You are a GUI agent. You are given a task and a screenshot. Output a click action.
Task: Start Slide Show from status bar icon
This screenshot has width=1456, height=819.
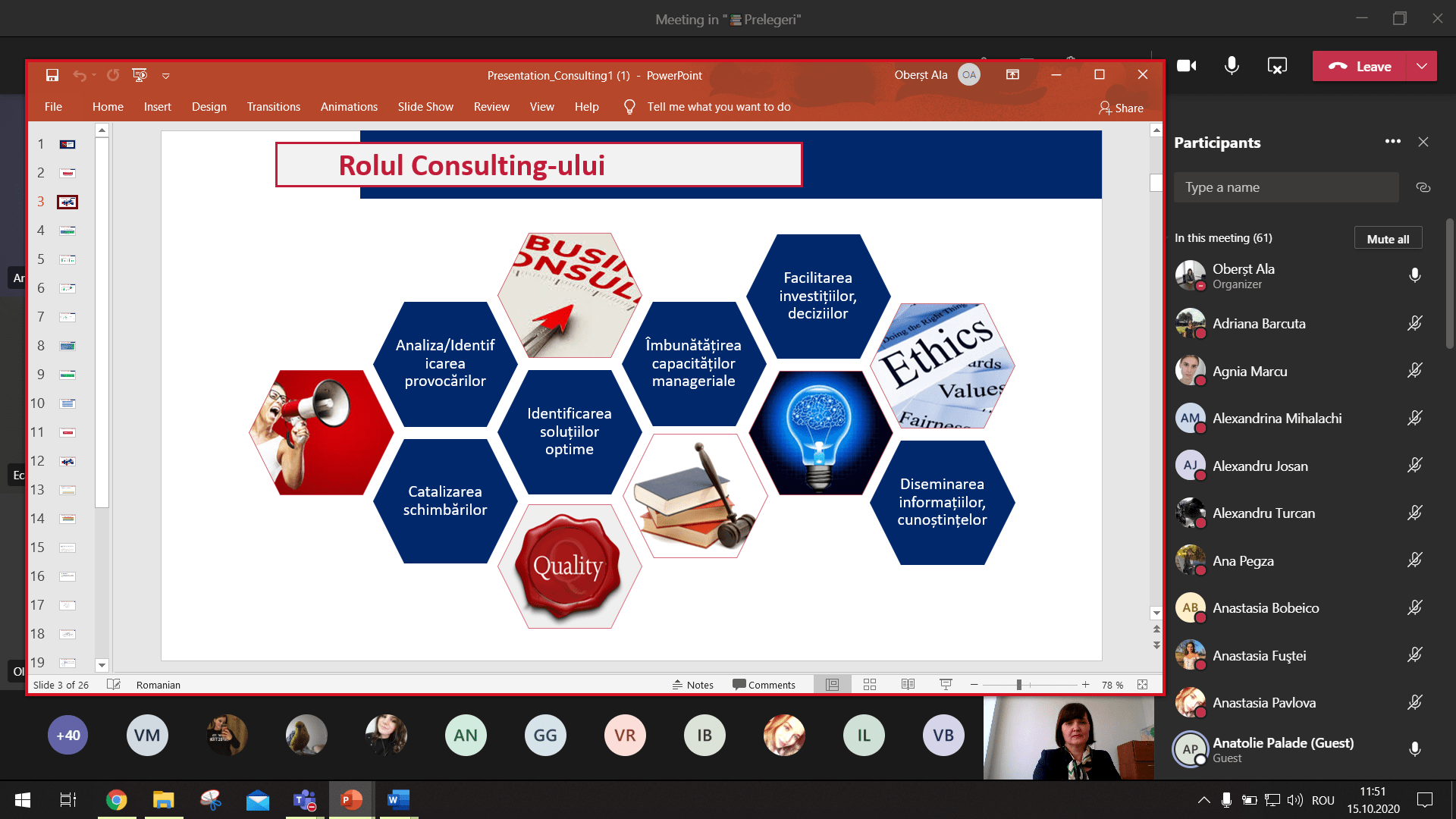(946, 685)
